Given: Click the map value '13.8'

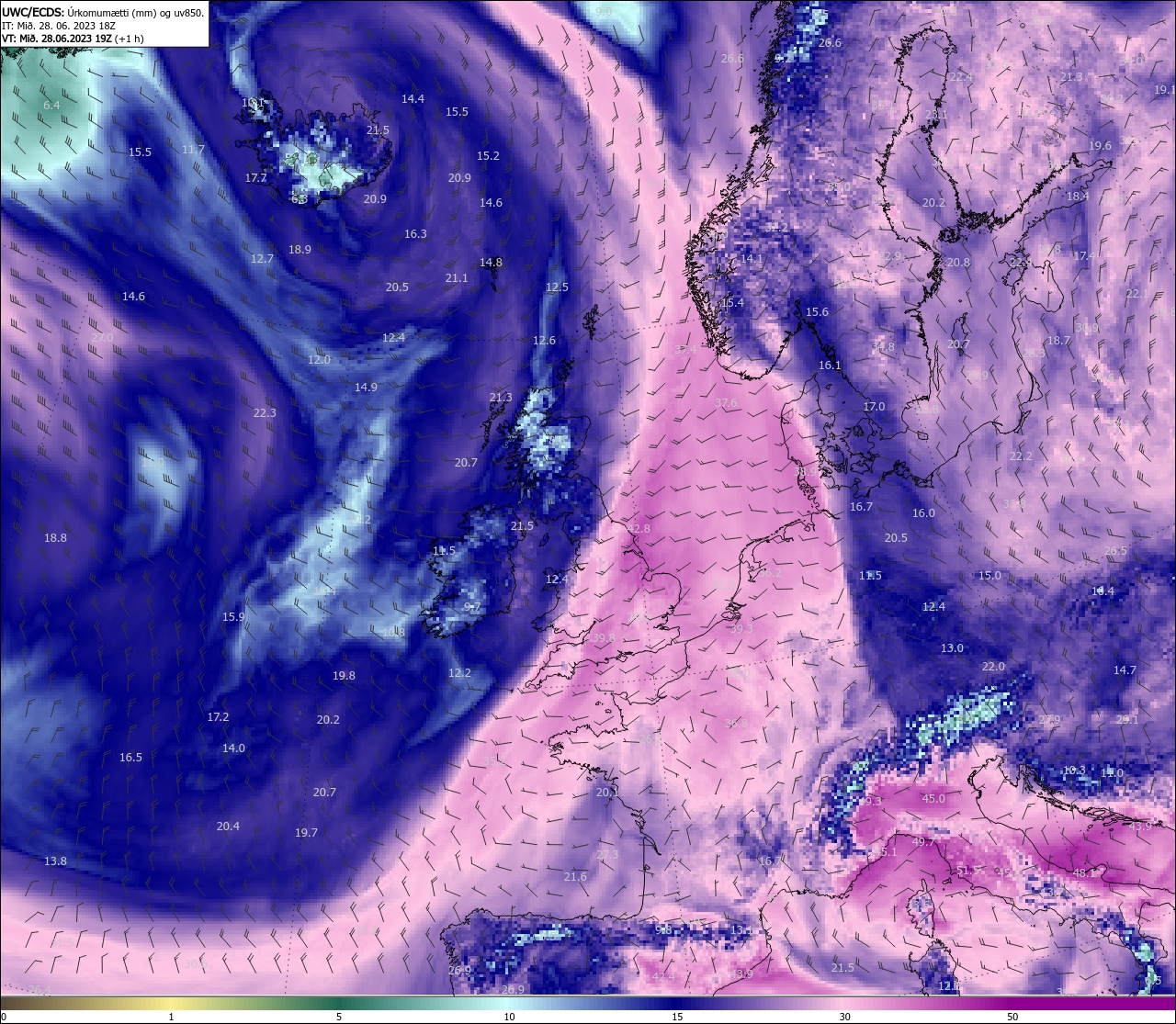Looking at the screenshot, I should [x=55, y=861].
